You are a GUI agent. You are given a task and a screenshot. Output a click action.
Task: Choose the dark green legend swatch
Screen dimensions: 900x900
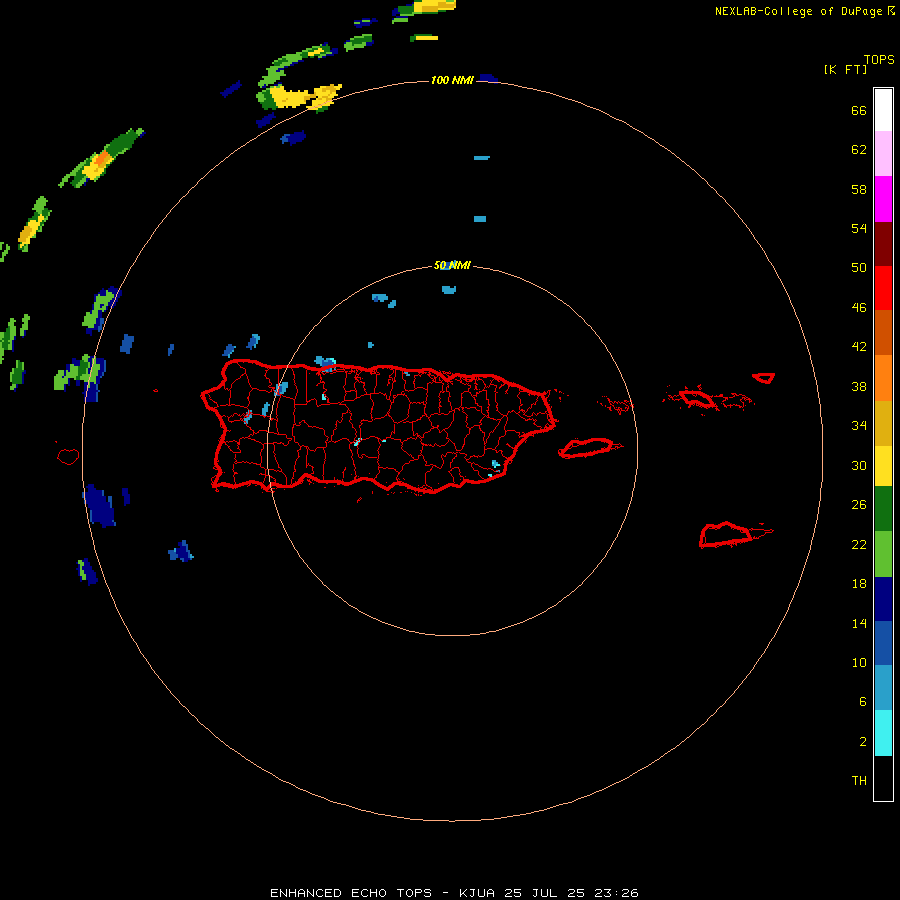pyautogui.click(x=883, y=509)
